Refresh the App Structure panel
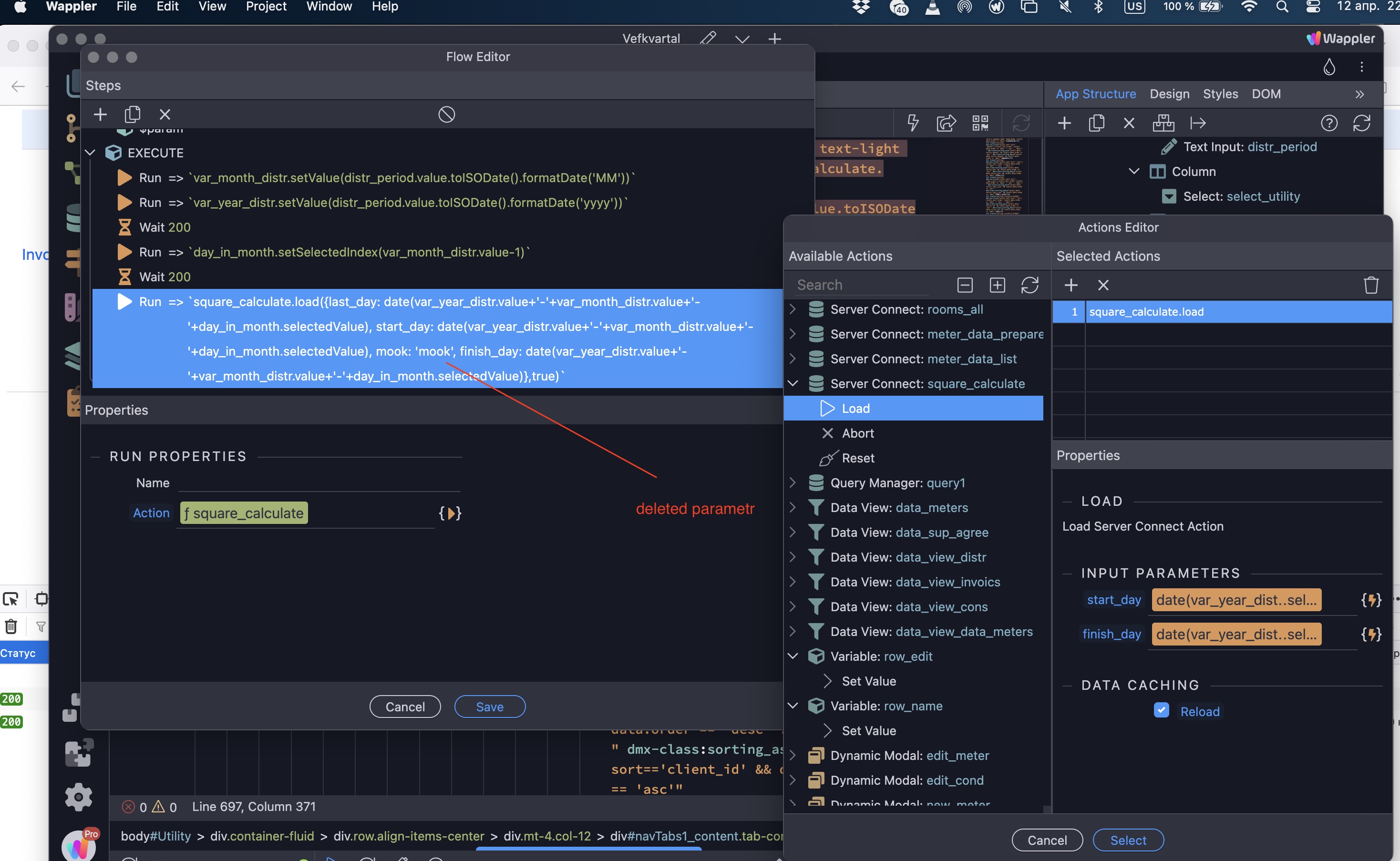The width and height of the screenshot is (1400, 861). [1362, 123]
